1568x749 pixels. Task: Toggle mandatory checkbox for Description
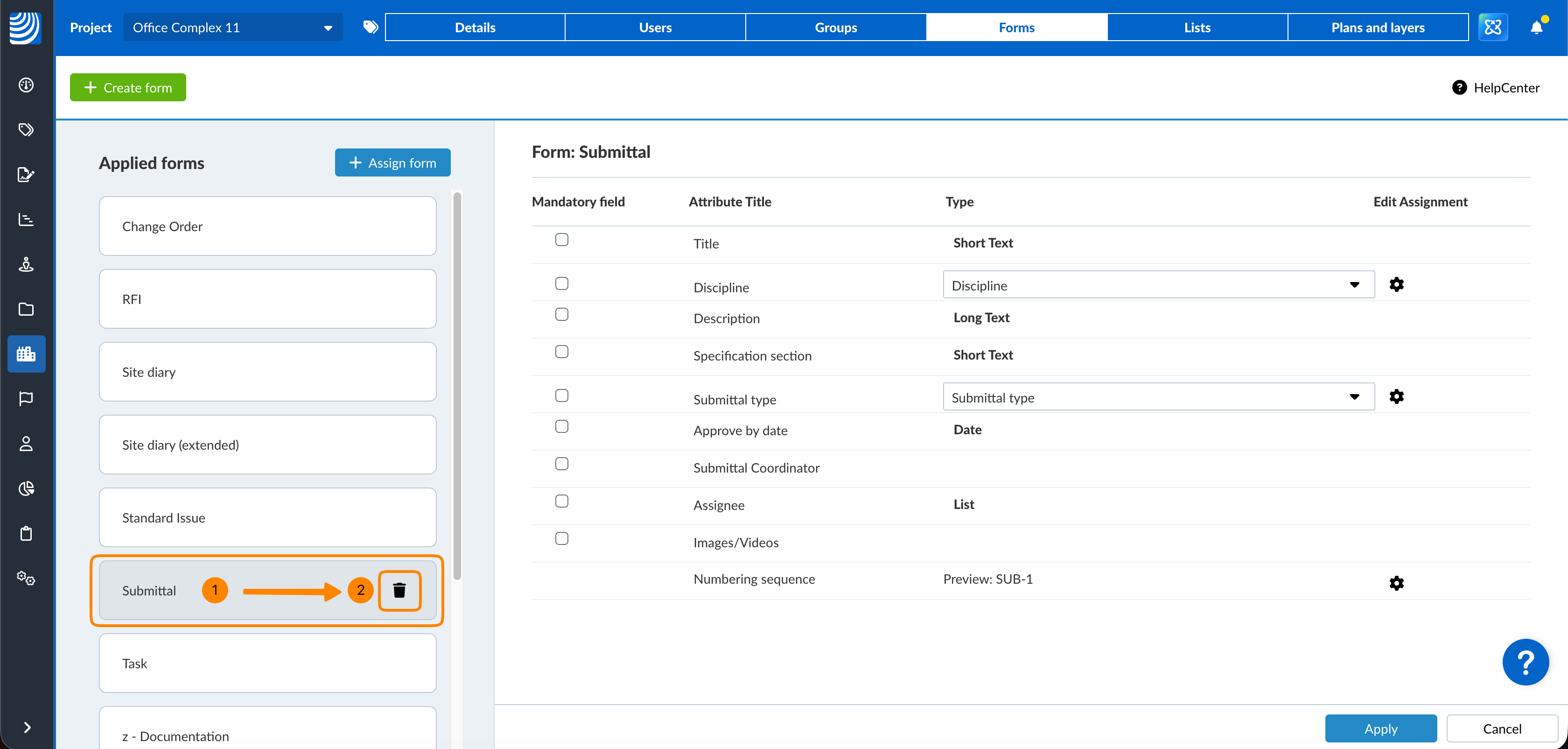[x=562, y=314]
